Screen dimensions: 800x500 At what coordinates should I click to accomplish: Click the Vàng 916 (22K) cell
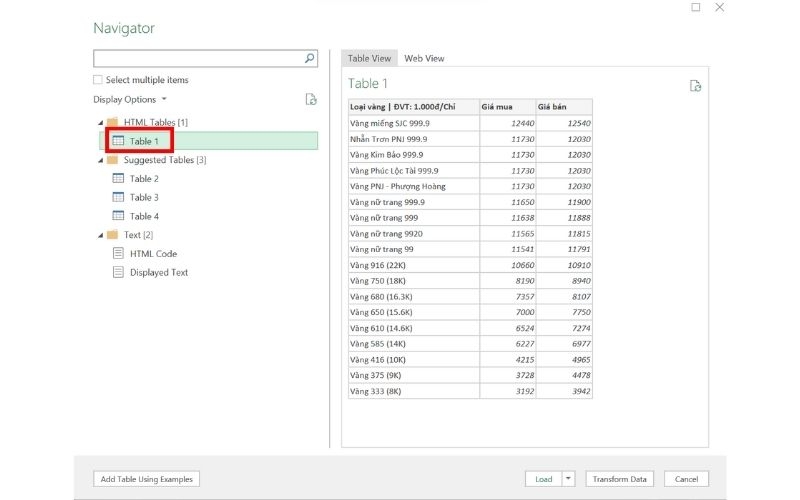point(414,265)
